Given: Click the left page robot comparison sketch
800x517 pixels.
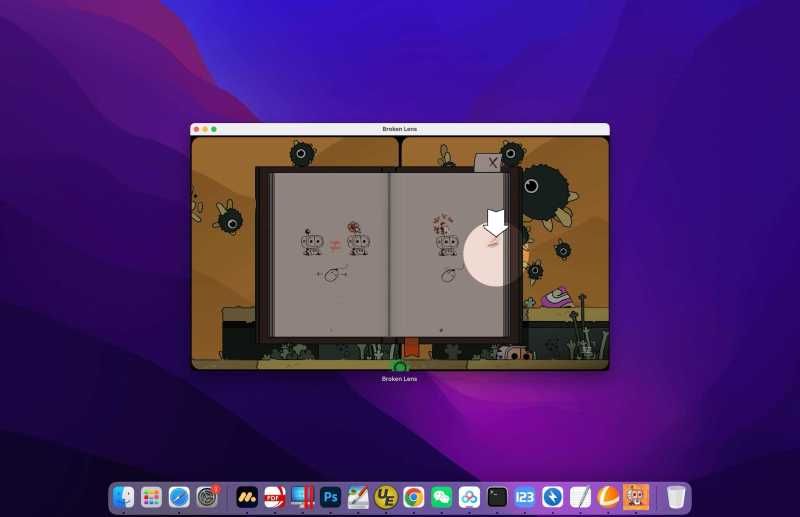Looking at the screenshot, I should [x=335, y=239].
